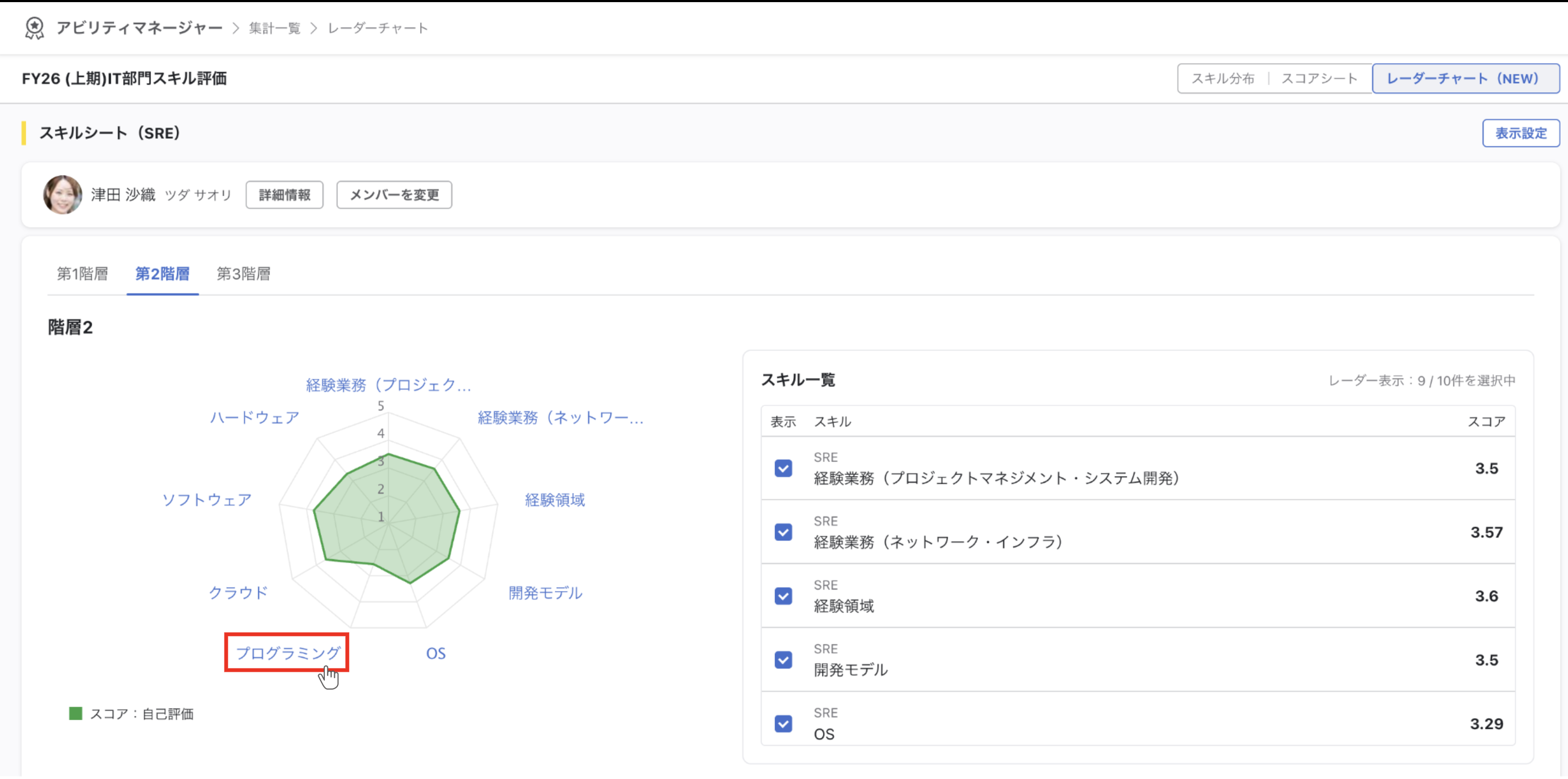
Task: Uncheck 経験業務（プロジェクトマネジメント・システム開発） checkbox
Action: [783, 469]
